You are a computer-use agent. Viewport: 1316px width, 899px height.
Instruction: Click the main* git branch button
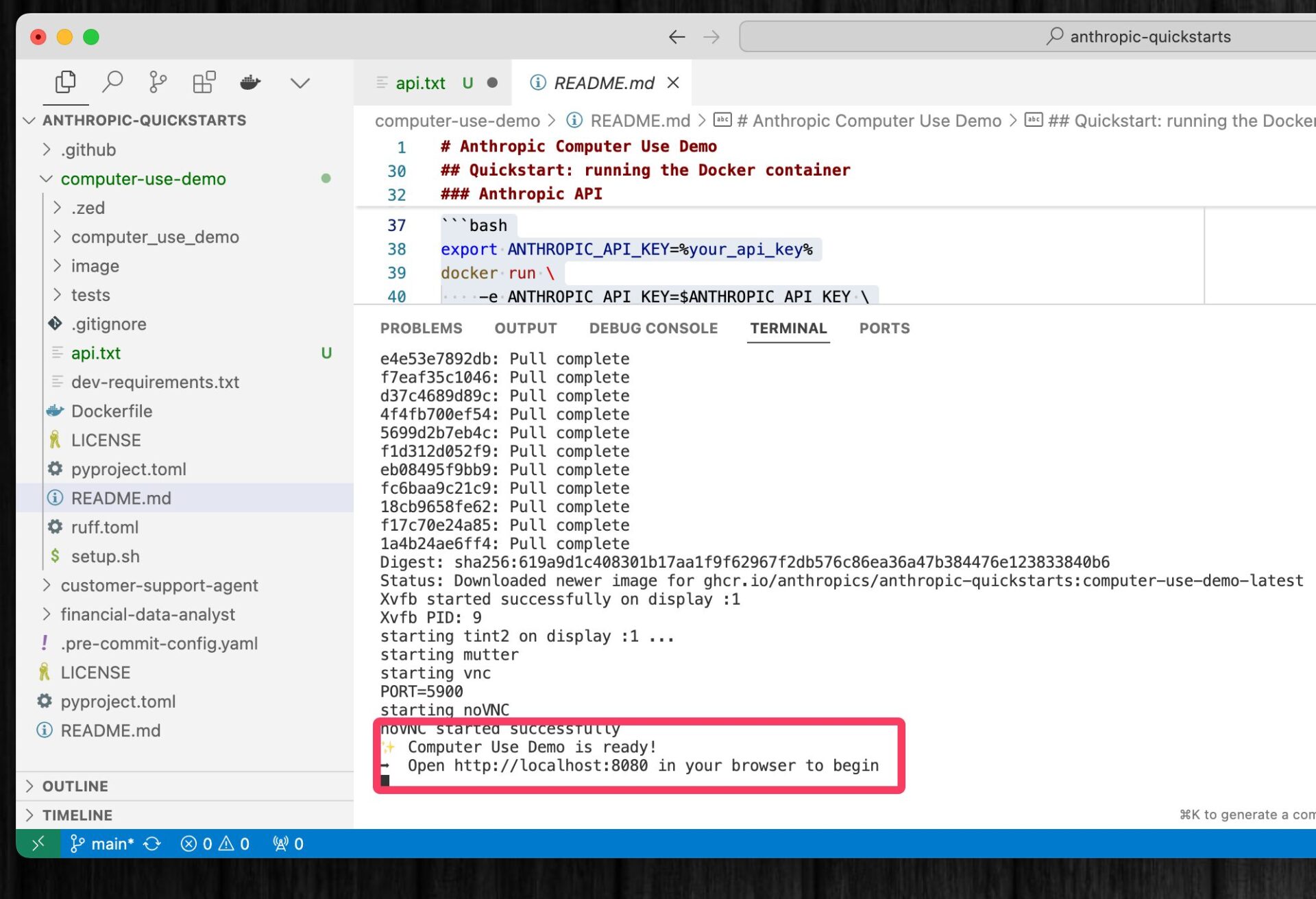coord(103,843)
